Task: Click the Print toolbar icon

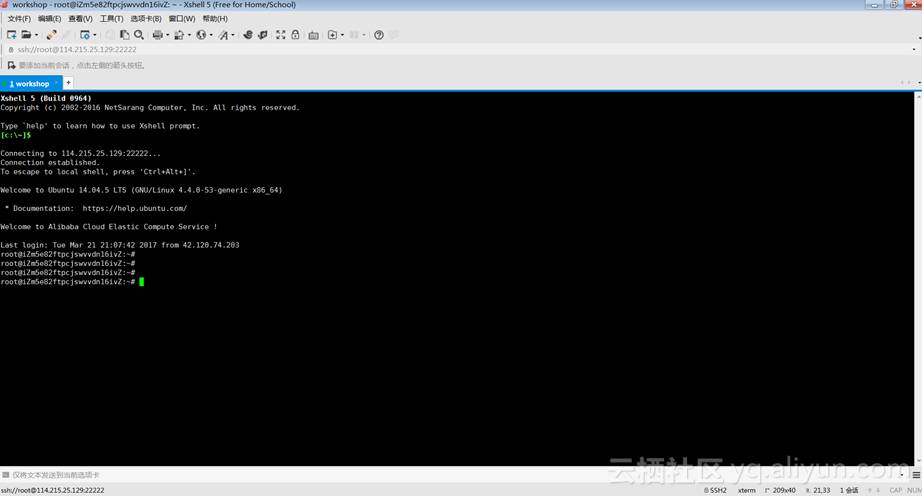Action: coord(157,35)
